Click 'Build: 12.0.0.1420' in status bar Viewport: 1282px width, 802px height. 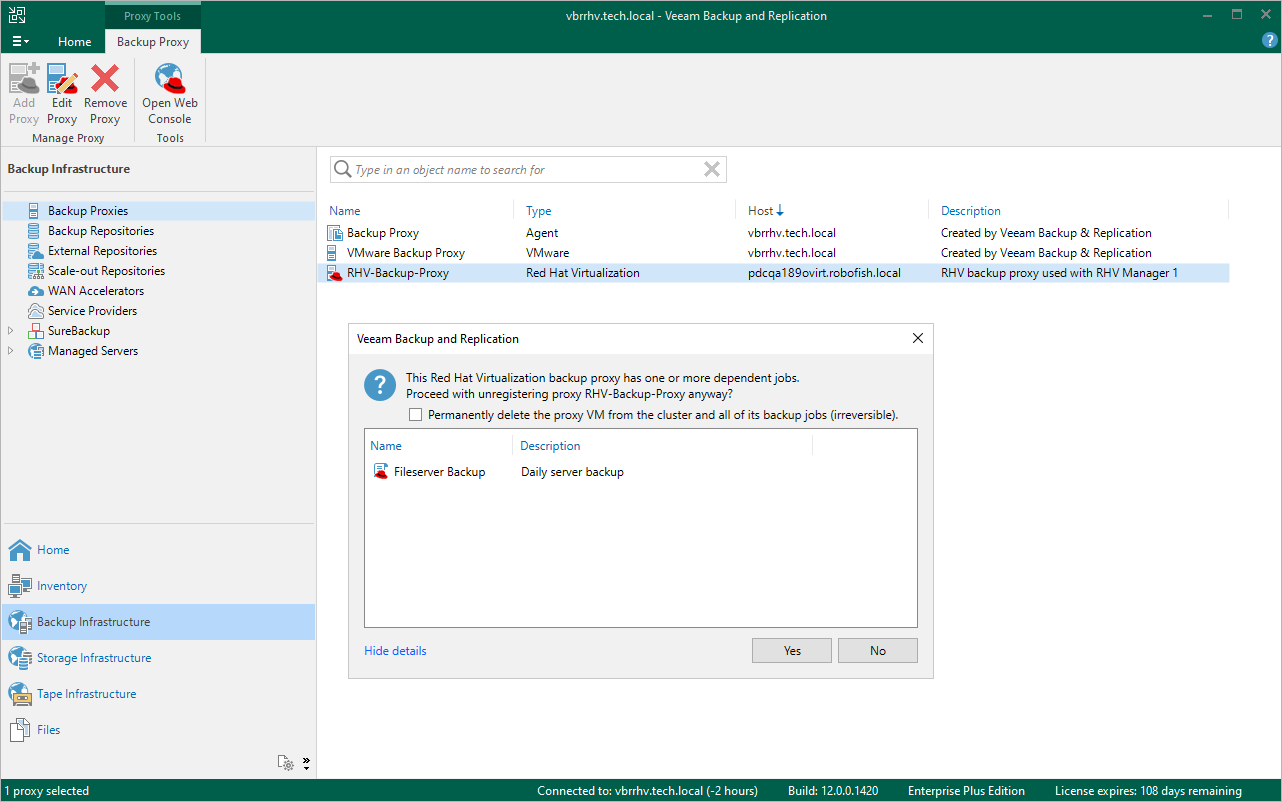[833, 791]
